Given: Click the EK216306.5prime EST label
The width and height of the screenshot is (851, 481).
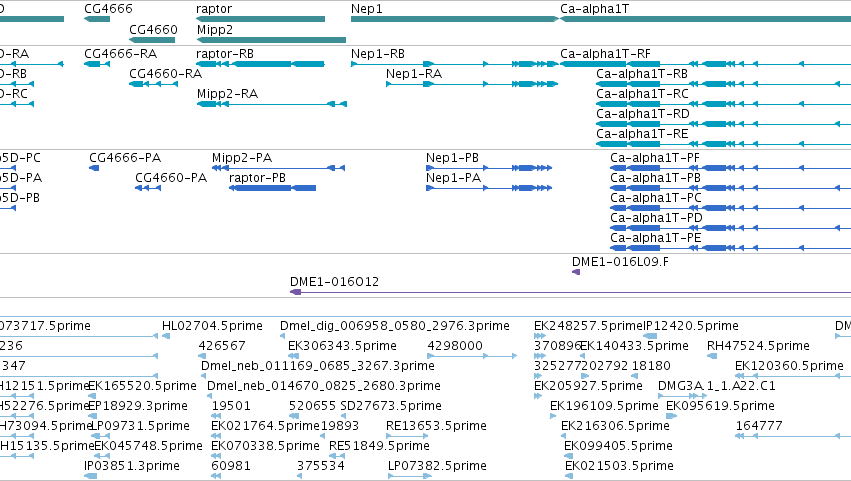Looking at the screenshot, I should click(x=615, y=427).
